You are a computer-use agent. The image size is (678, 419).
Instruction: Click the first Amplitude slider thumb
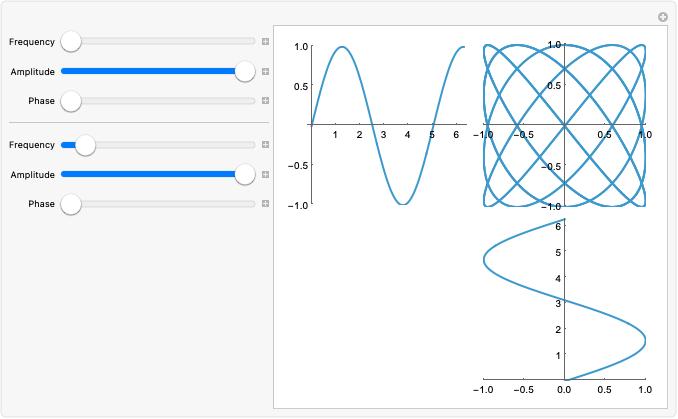coord(245,71)
